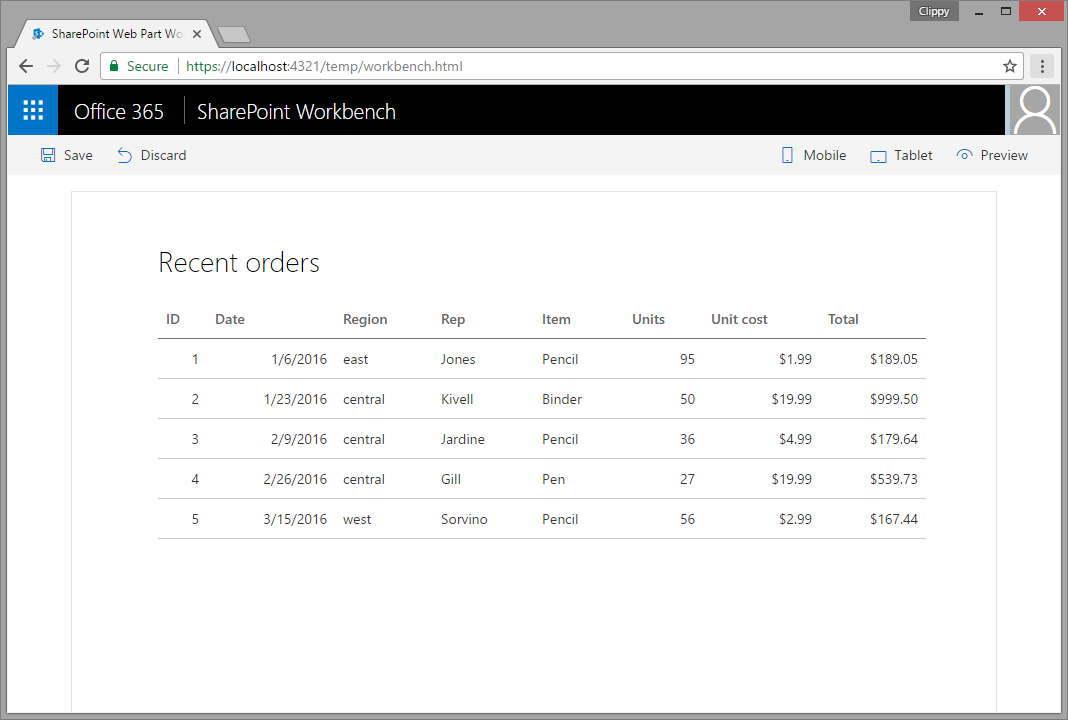Click the SharePoint Workbench title
The width and height of the screenshot is (1068, 720).
pos(296,111)
